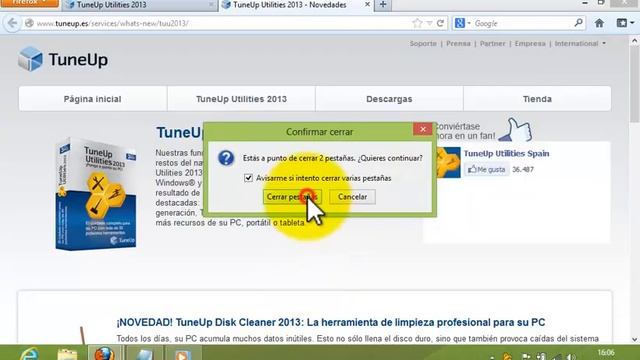Open the NOVEDAD TuneUp Disk Cleaner 2013 headline
The width and height of the screenshot is (640, 360).
331,322
